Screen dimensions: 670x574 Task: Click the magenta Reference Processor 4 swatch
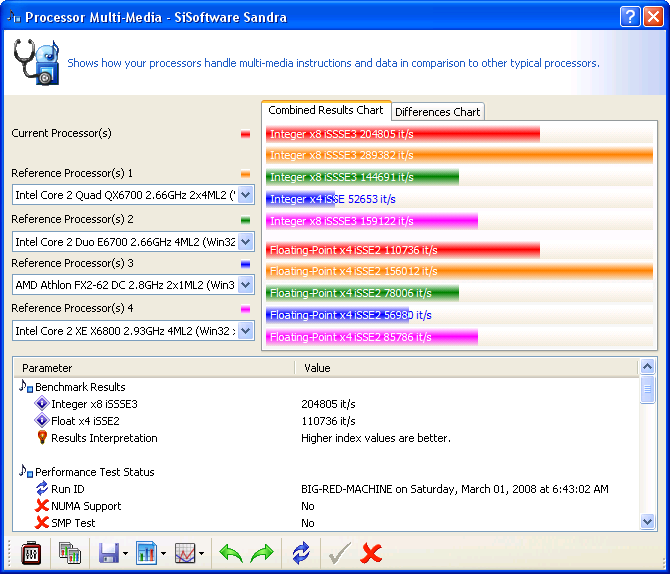245,309
